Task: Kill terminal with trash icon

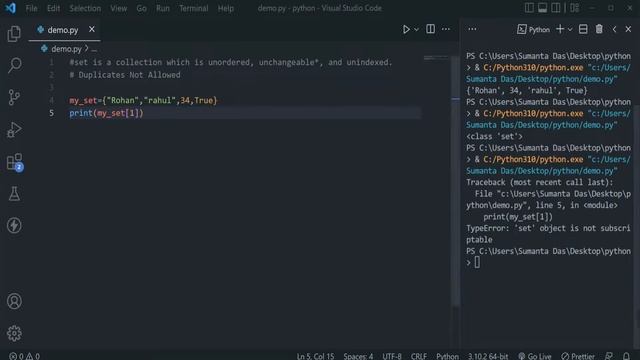Action: 599,29
